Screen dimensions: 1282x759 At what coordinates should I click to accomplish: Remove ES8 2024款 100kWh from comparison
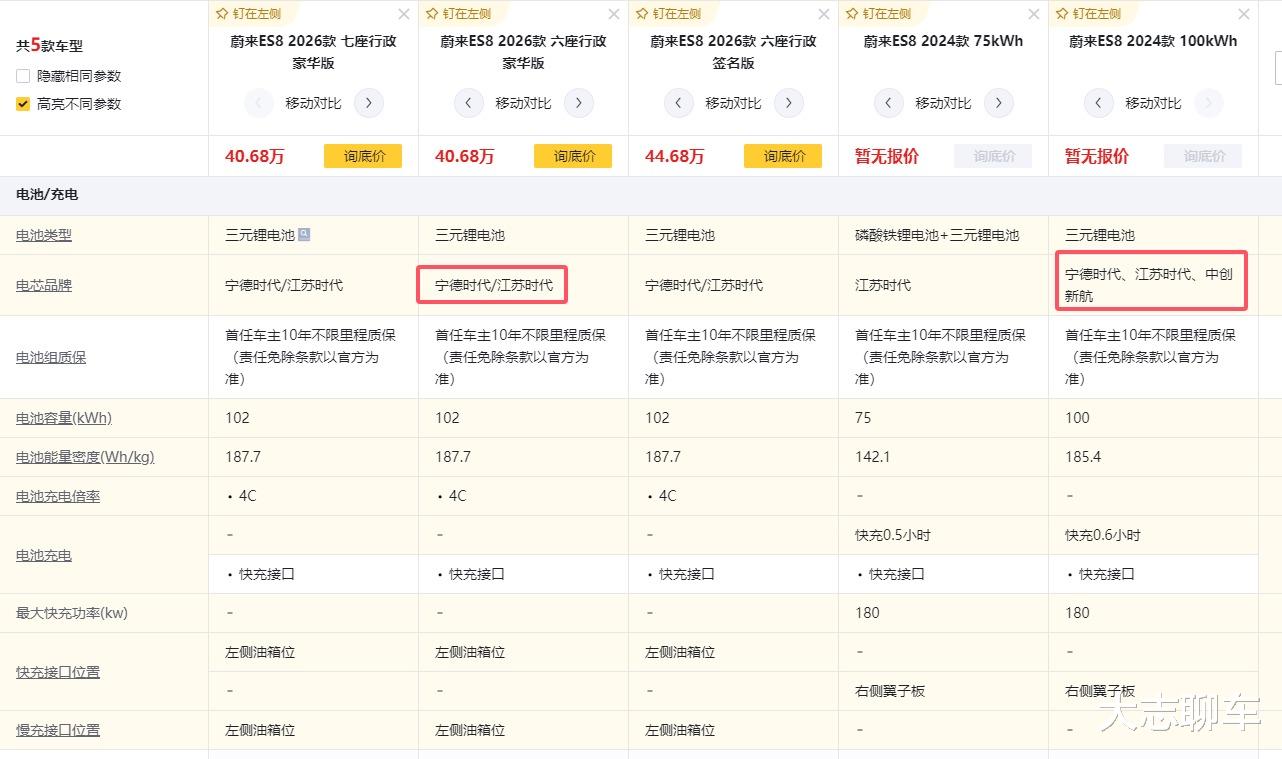[x=1244, y=14]
